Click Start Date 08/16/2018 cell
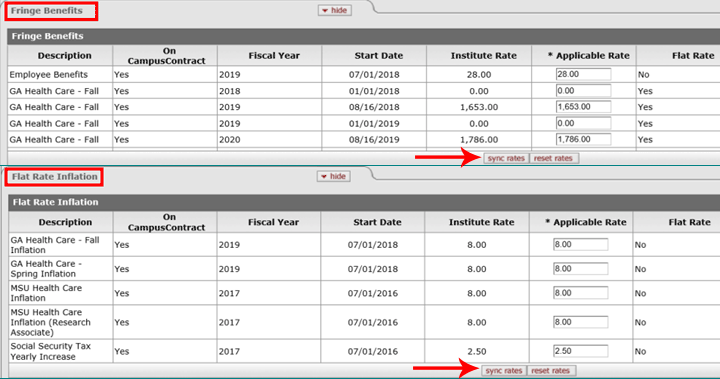Screen dimensions: 720x379 (x=374, y=107)
